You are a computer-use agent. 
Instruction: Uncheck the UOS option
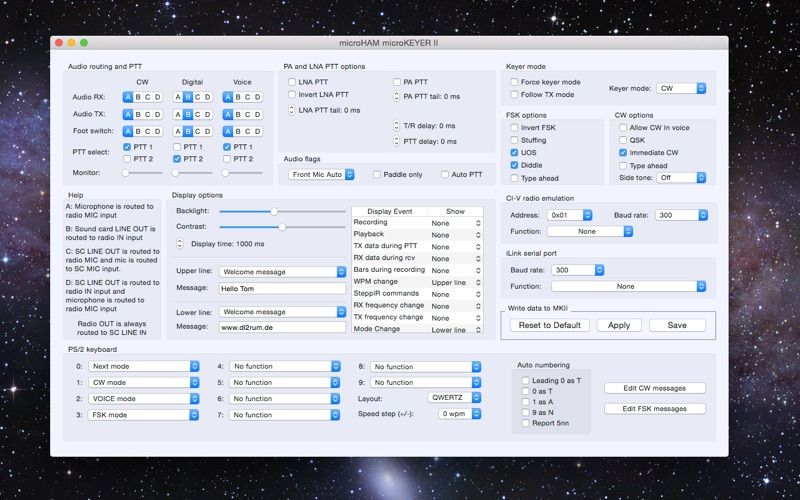click(514, 153)
